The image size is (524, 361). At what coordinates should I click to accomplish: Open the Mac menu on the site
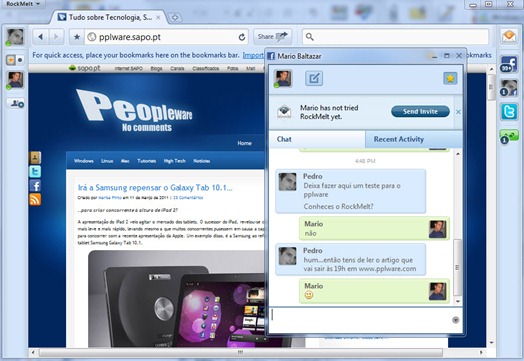125,161
